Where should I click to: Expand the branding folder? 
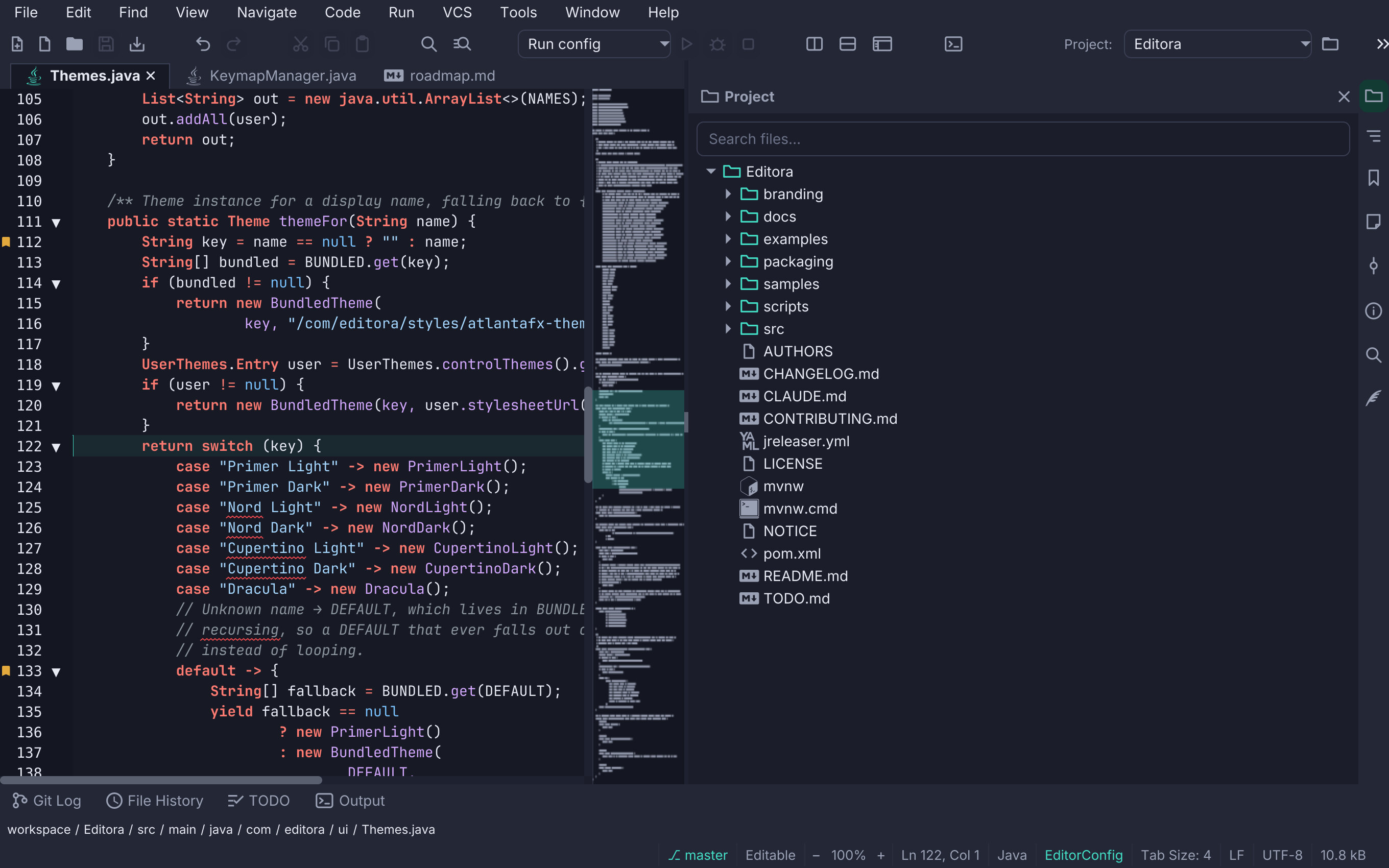click(x=728, y=194)
